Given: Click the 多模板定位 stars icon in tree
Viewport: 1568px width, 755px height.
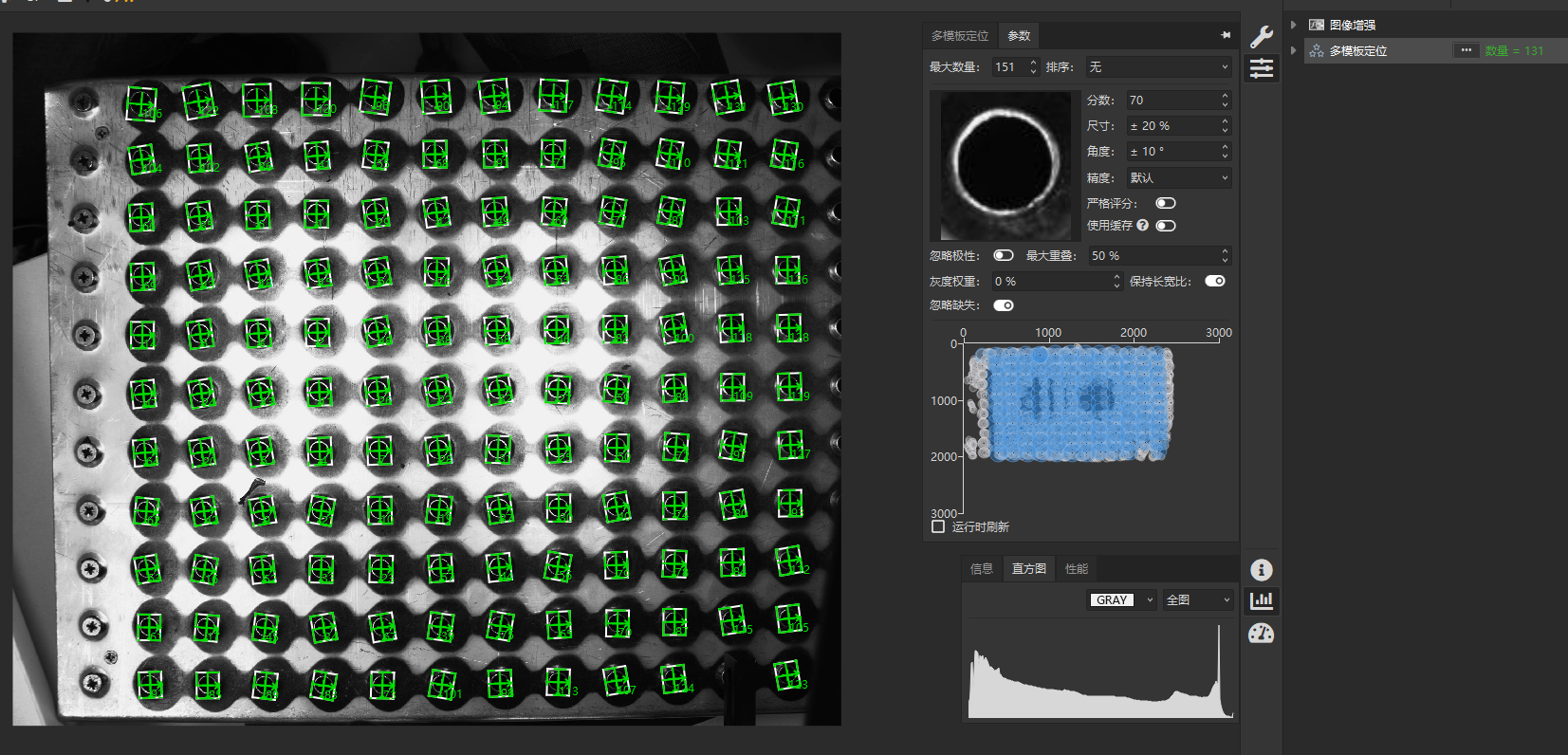Looking at the screenshot, I should click(1317, 51).
